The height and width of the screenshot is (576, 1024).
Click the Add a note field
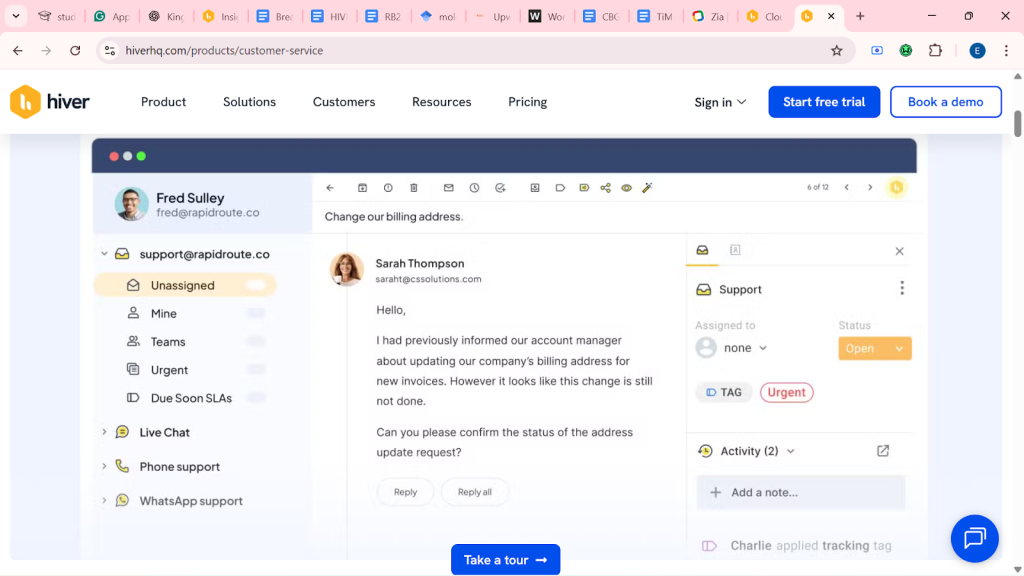pos(800,492)
